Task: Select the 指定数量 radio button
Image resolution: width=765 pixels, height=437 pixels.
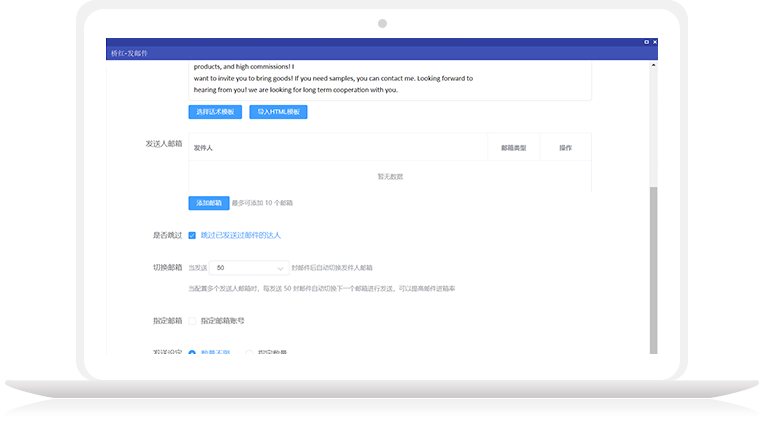Action: 249,352
